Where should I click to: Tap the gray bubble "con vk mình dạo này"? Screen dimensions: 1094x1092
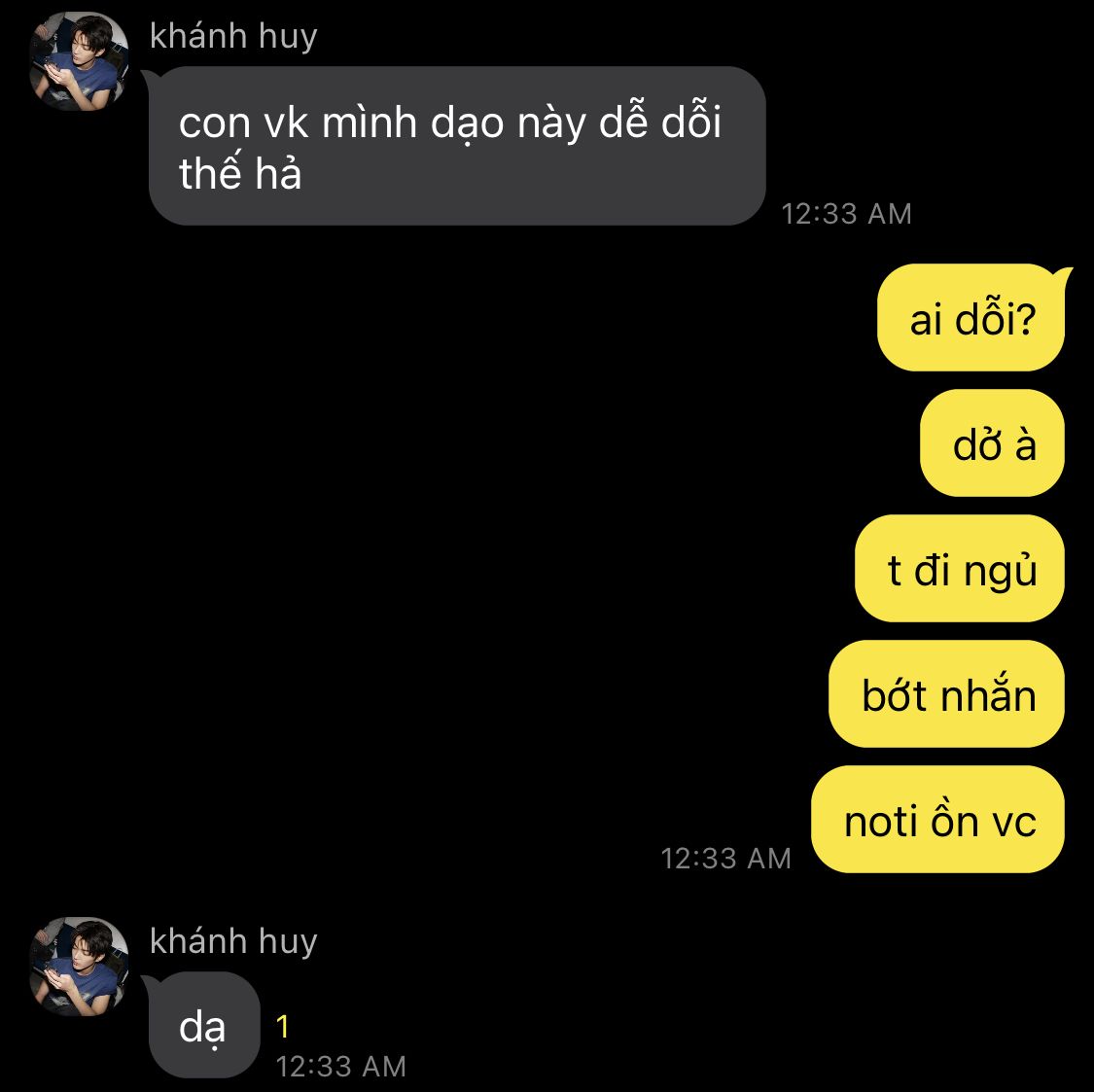[x=457, y=146]
